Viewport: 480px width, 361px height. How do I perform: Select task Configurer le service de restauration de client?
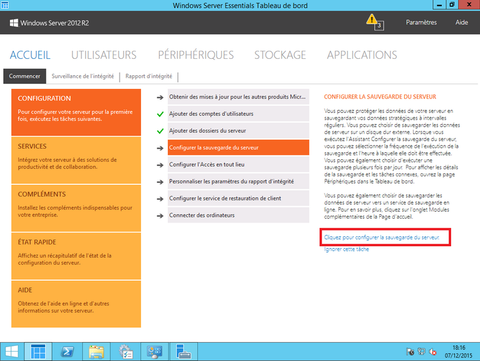(238, 198)
